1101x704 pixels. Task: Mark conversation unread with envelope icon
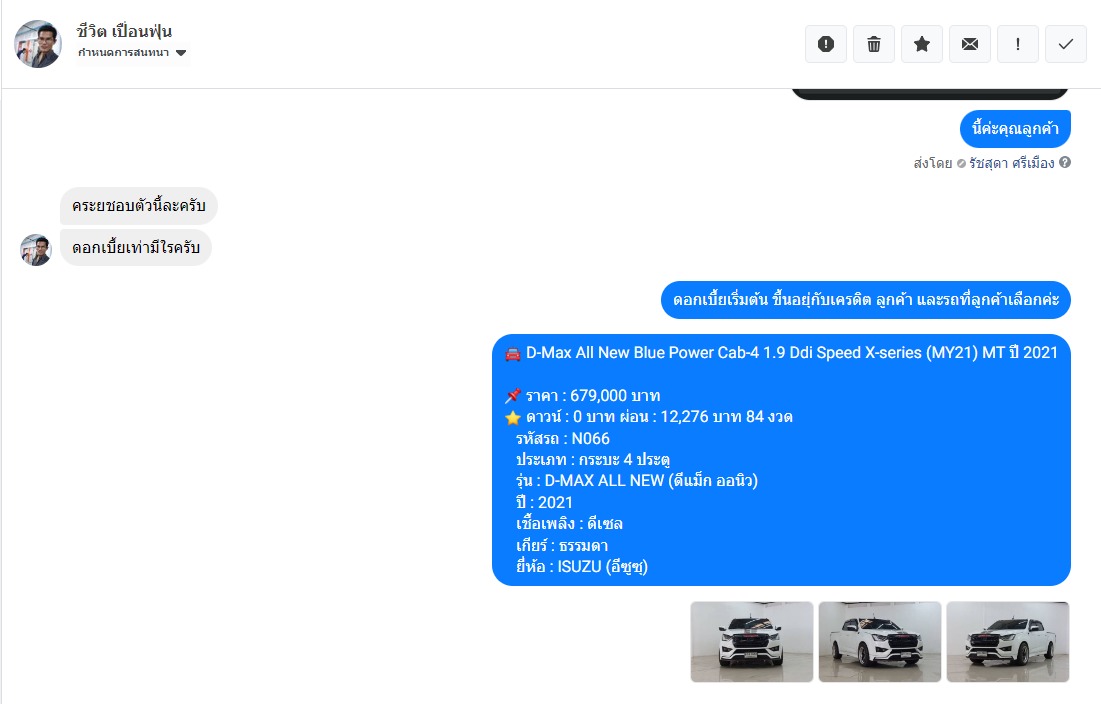(x=970, y=44)
